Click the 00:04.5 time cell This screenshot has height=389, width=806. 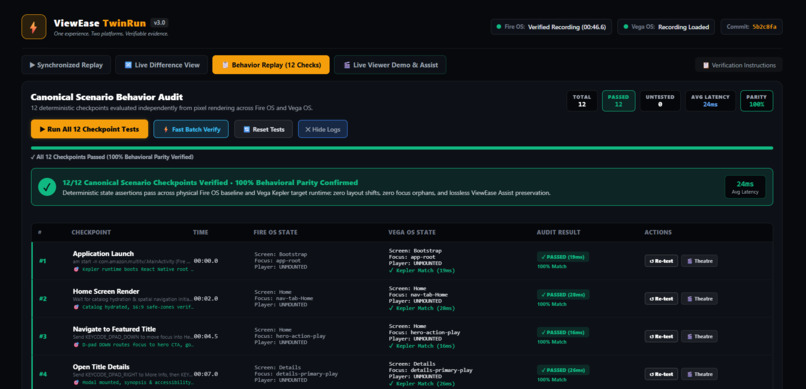pos(206,337)
